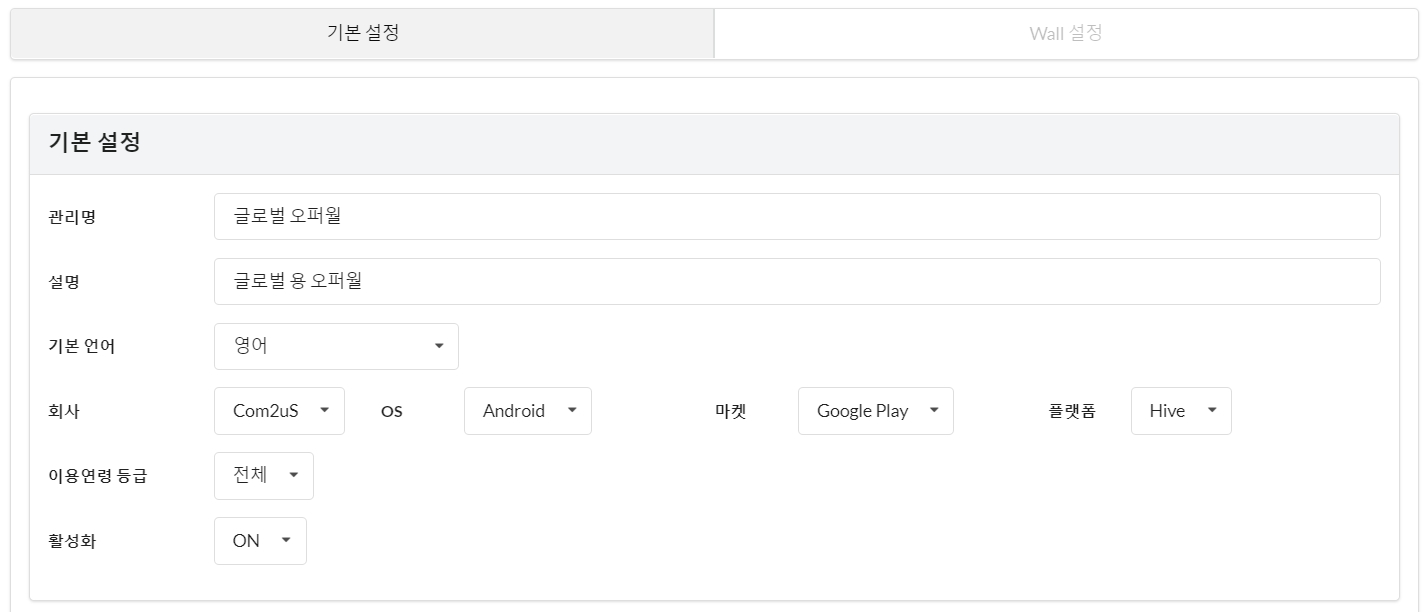
Task: Click the OS label
Action: click(x=392, y=412)
